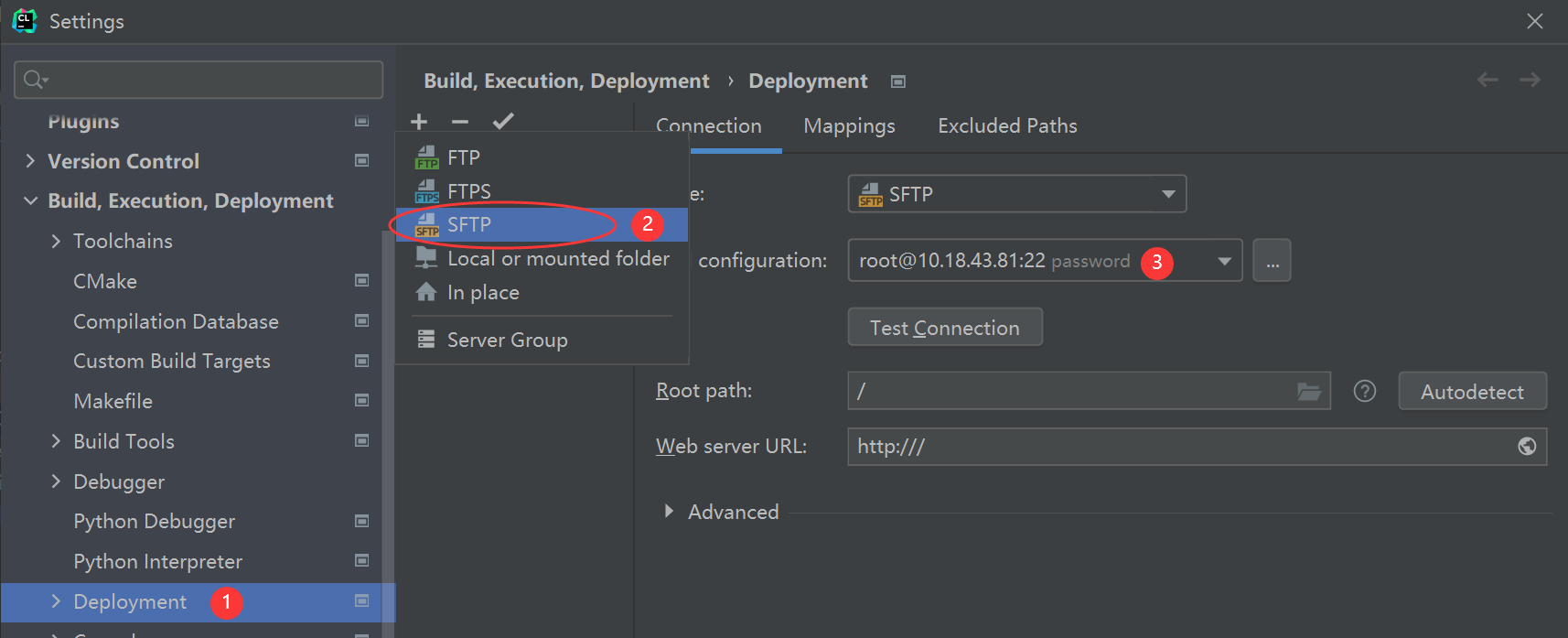Switch to the Mappings tab
Screen dimensions: 1568x638
click(x=849, y=126)
